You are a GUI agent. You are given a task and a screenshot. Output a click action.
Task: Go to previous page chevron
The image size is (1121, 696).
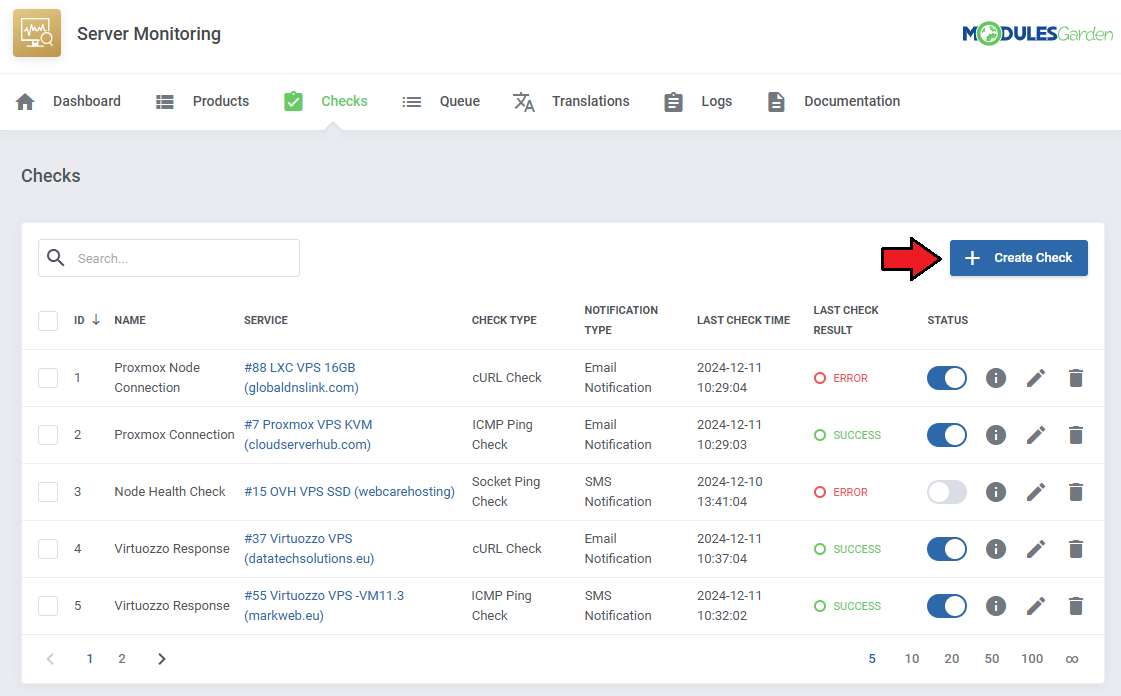click(50, 659)
